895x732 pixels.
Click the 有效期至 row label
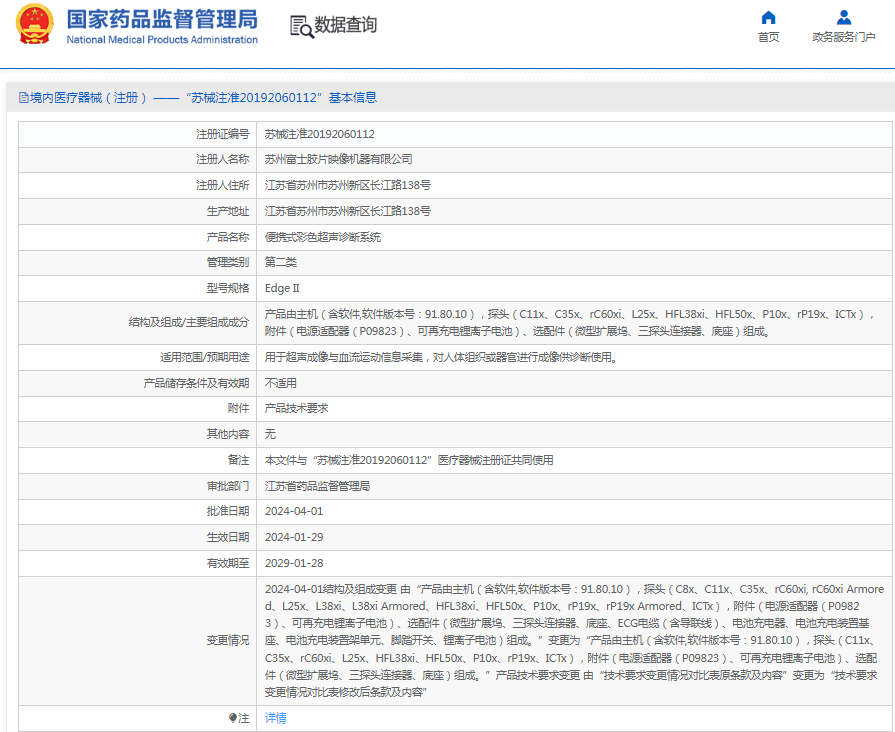coord(228,563)
